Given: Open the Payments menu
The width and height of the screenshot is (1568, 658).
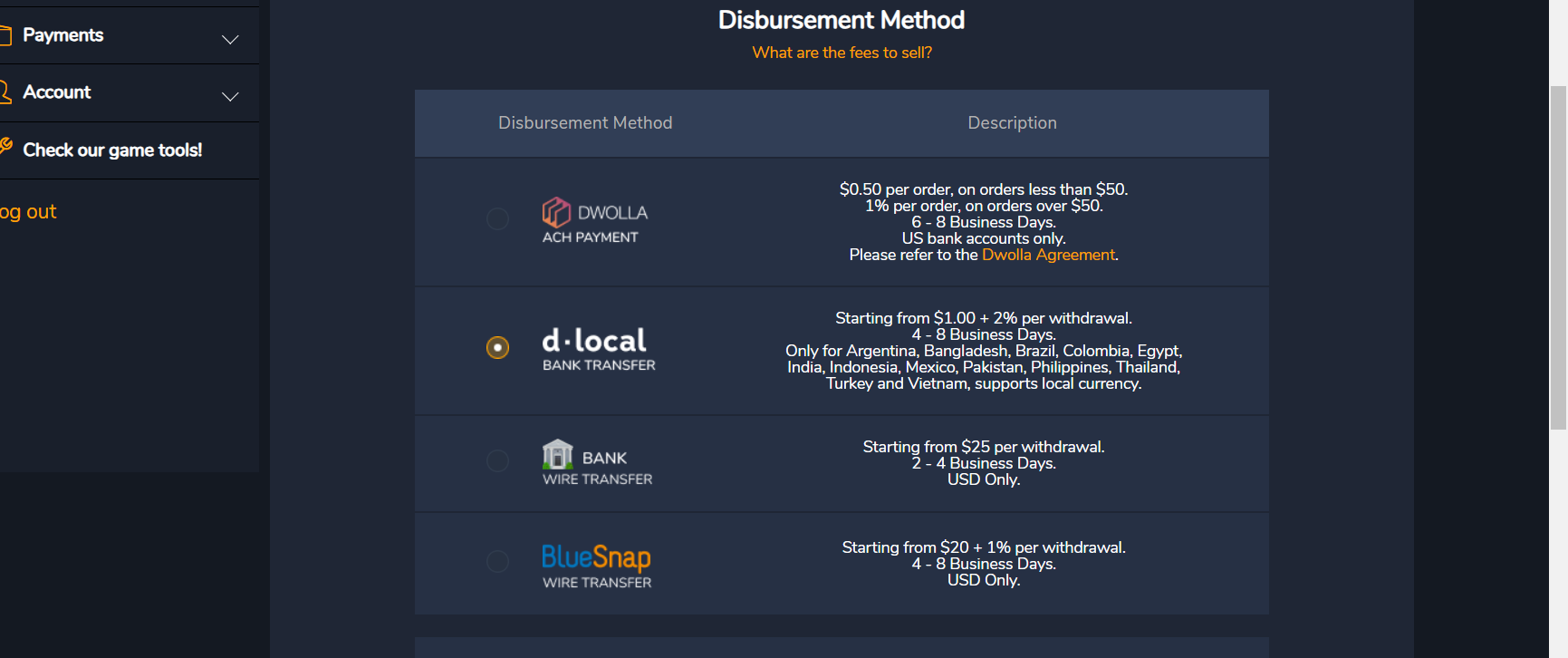Looking at the screenshot, I should tap(130, 35).
